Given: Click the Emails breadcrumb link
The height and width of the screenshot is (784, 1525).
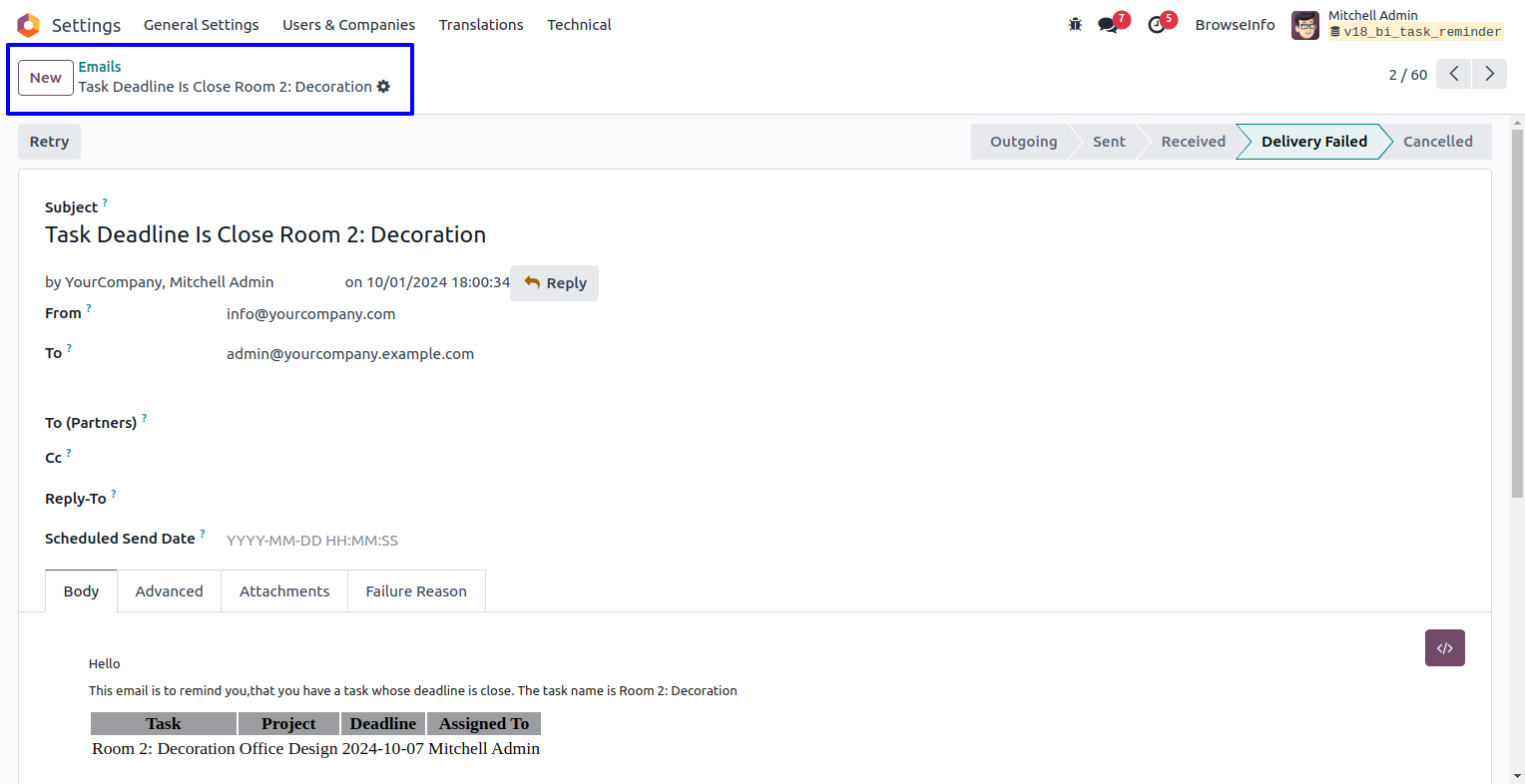Looking at the screenshot, I should pos(100,67).
